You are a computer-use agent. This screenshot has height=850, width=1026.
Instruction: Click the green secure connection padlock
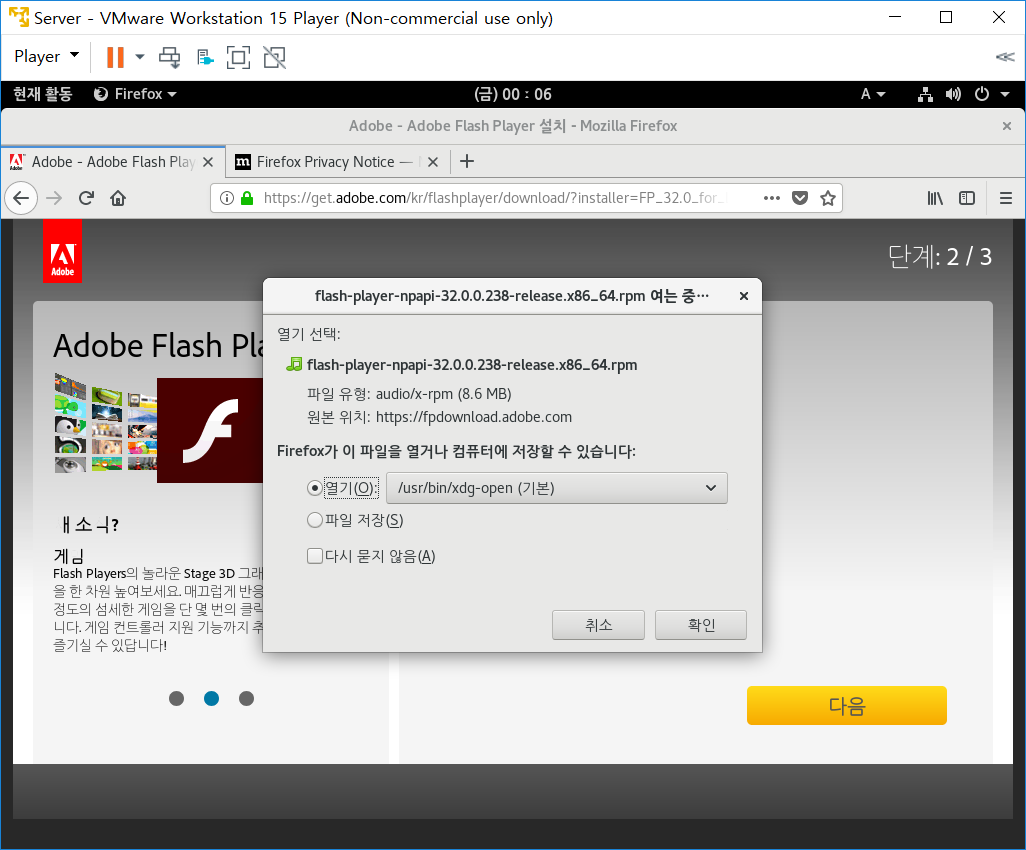point(247,198)
